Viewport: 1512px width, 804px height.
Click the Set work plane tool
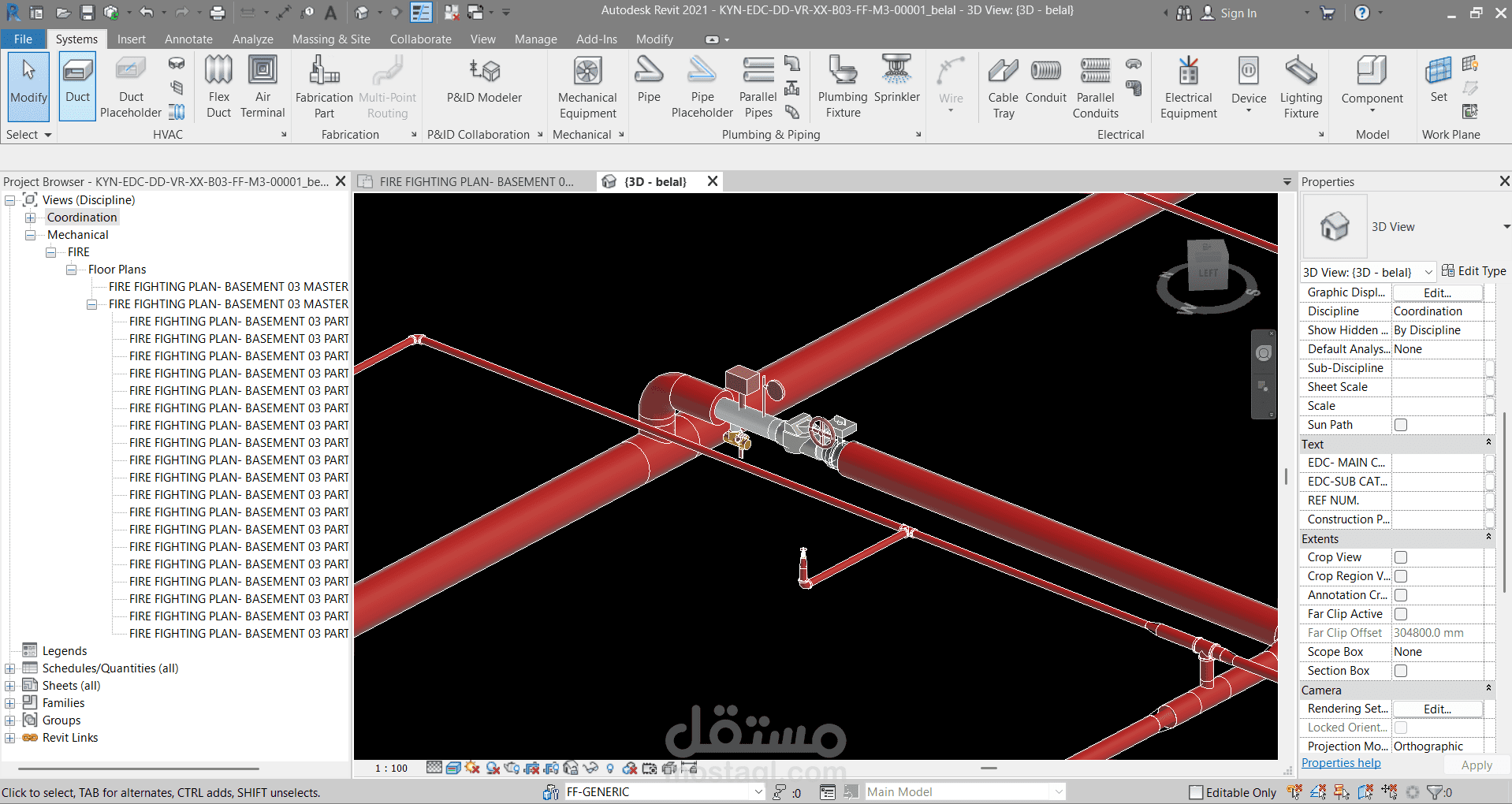coord(1439,79)
